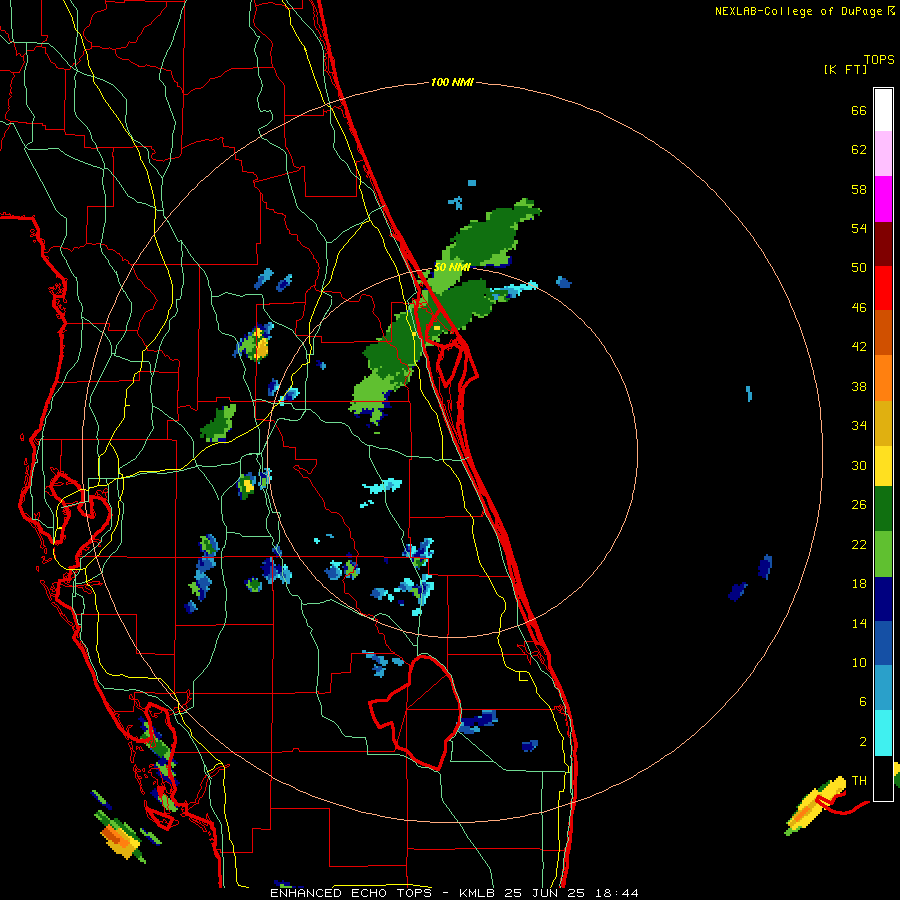The width and height of the screenshot is (900, 900).
Task: Click the 2 value on legend
Action: [x=862, y=742]
